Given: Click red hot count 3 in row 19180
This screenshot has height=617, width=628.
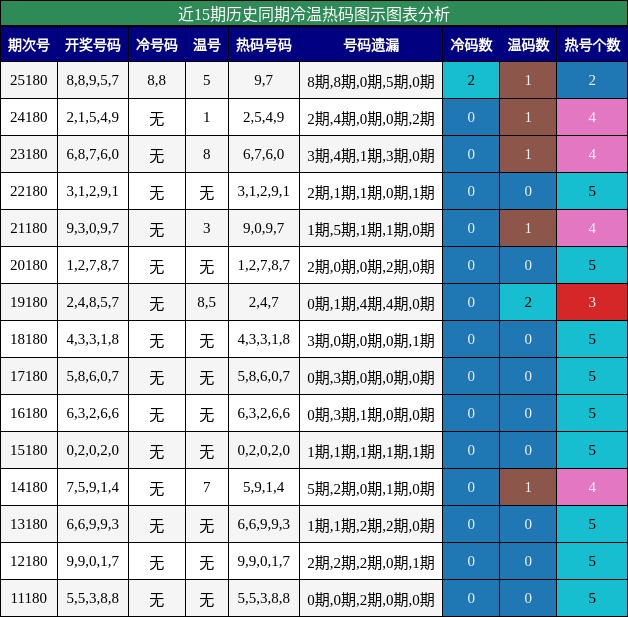Looking at the screenshot, I should (592, 302).
